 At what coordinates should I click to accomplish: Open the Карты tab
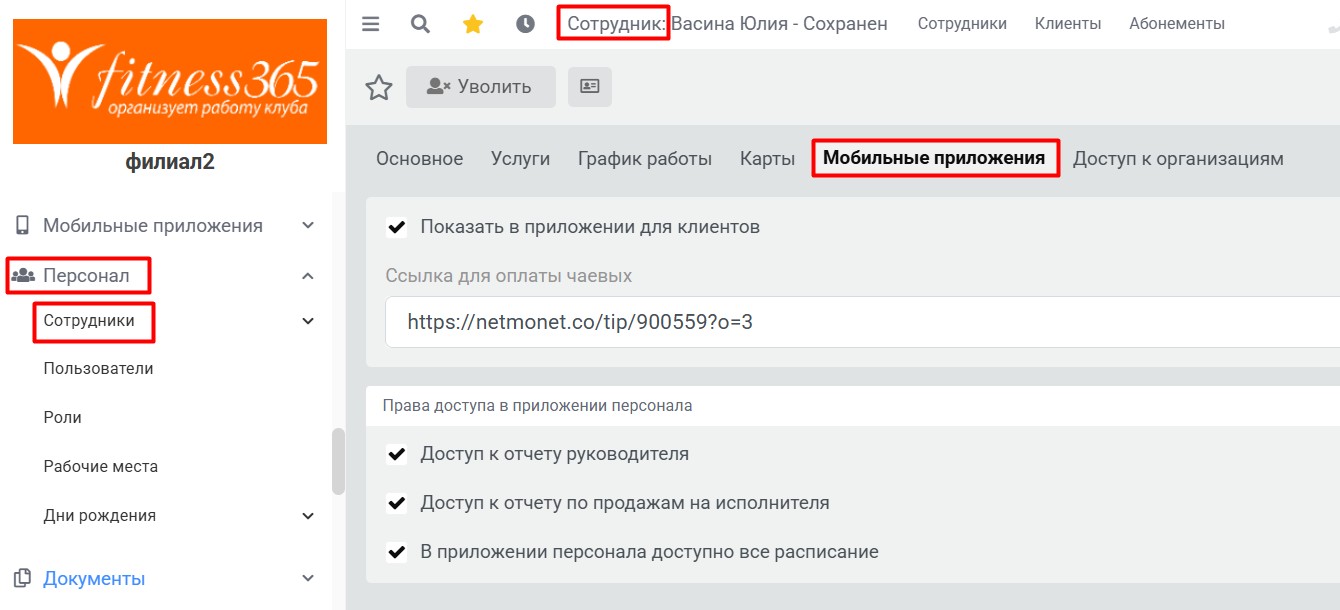pyautogui.click(x=767, y=158)
